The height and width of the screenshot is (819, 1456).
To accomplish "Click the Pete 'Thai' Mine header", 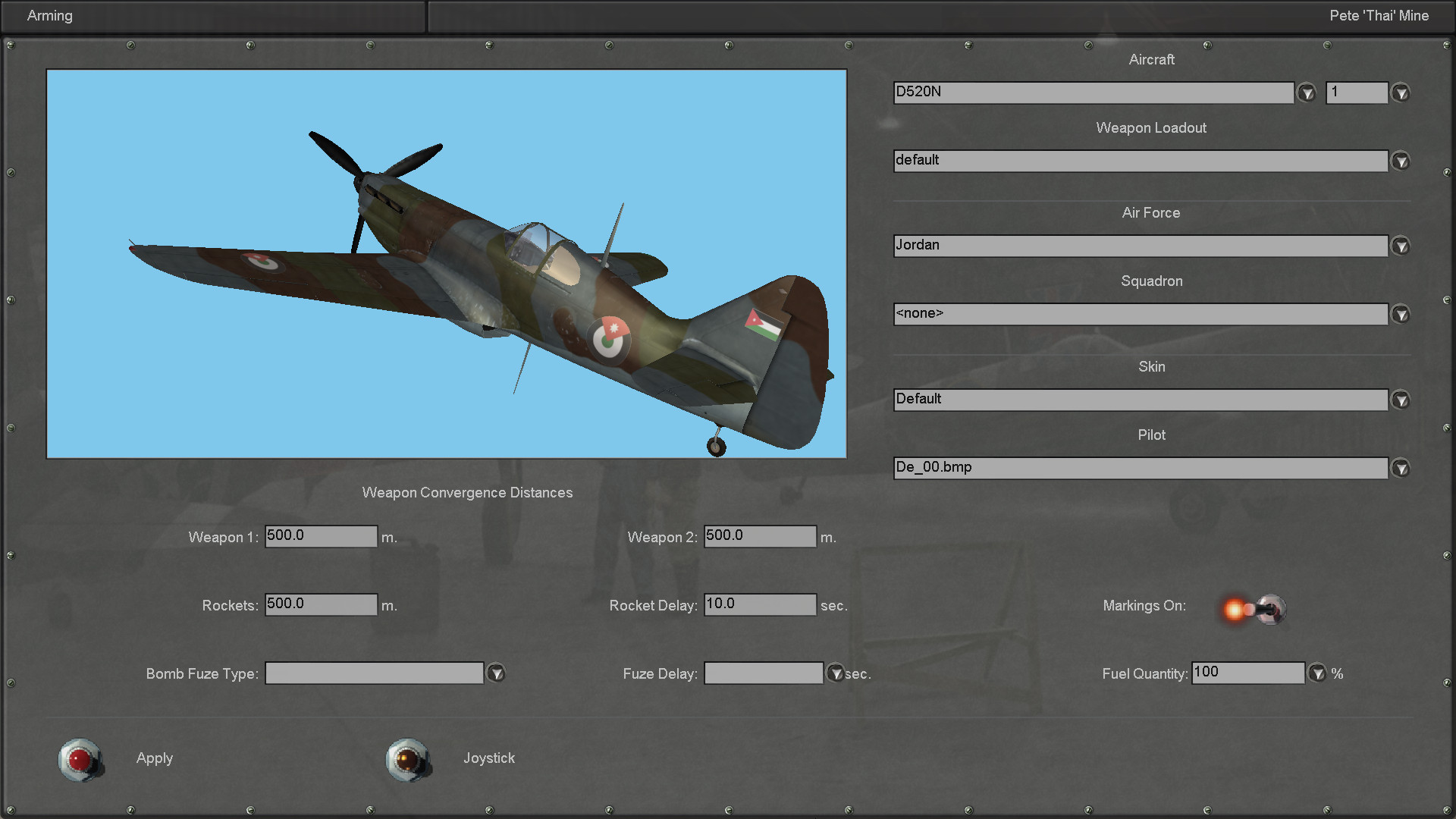I will click(x=1378, y=16).
